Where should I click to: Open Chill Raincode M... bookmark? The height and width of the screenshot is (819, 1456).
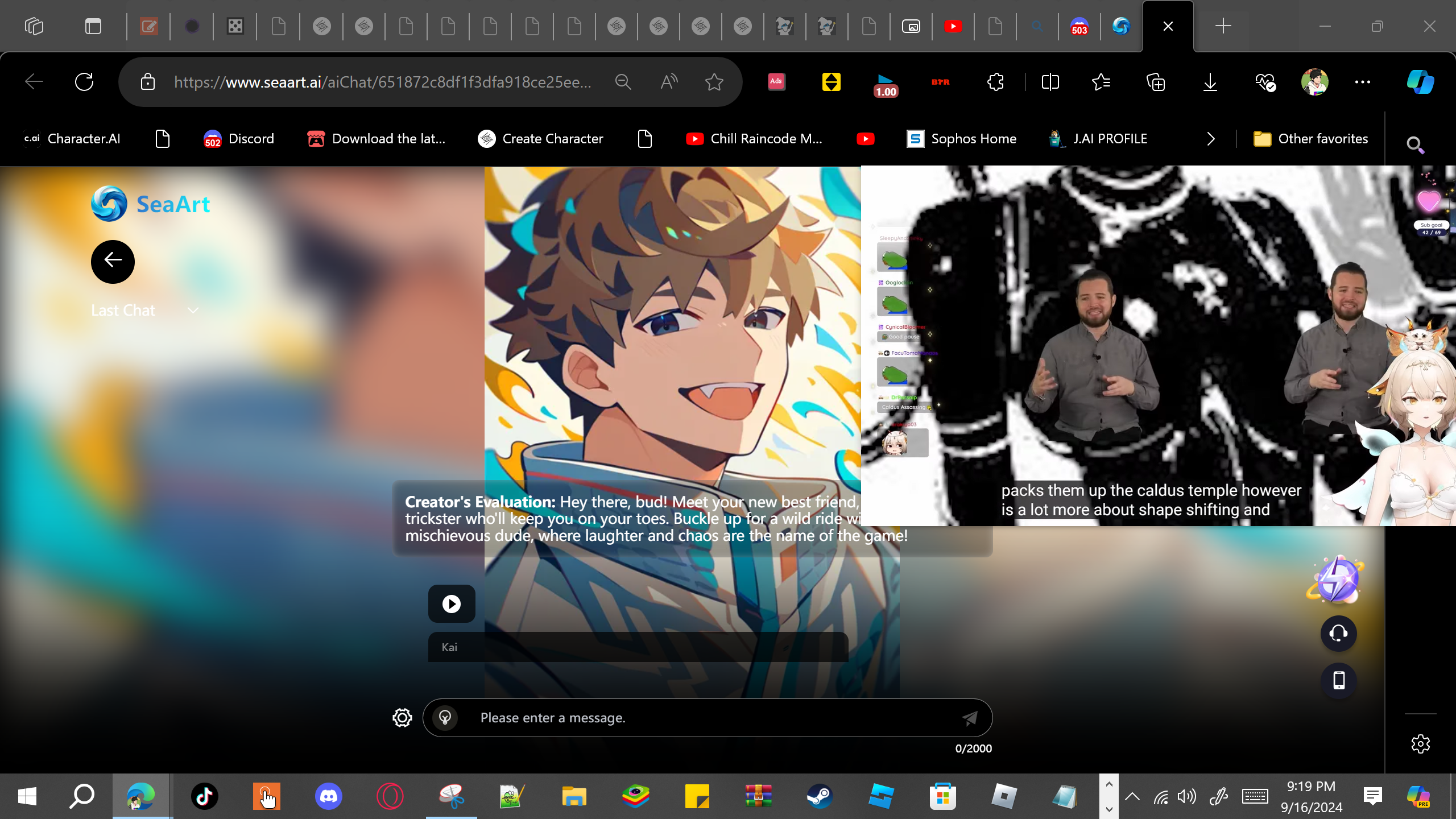coord(754,139)
